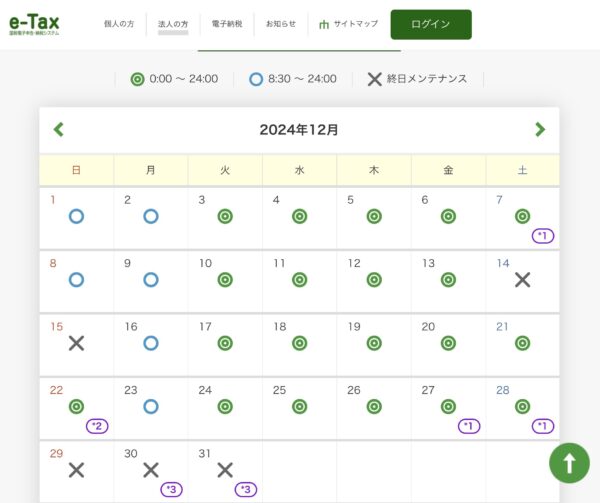This screenshot has height=503, width=600.
Task: Click the sitemap tree icon
Action: tap(324, 24)
